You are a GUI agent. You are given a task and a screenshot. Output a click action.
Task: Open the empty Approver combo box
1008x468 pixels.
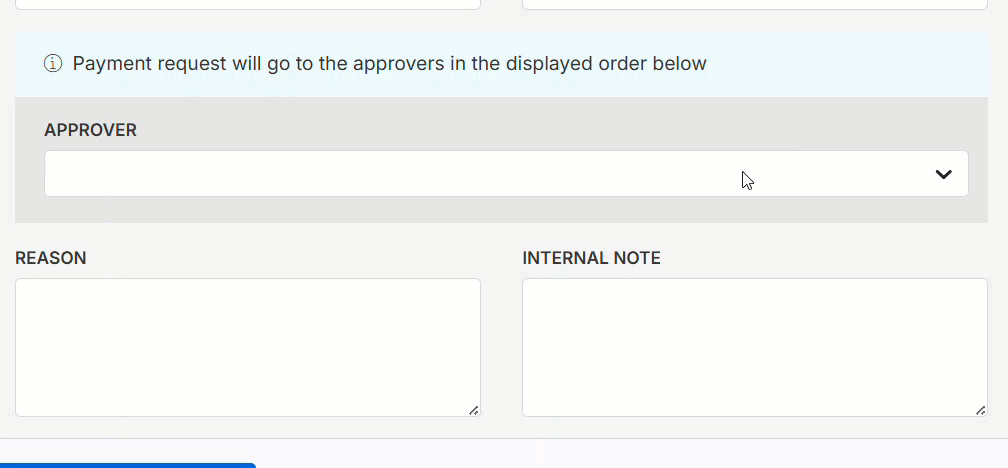point(506,174)
